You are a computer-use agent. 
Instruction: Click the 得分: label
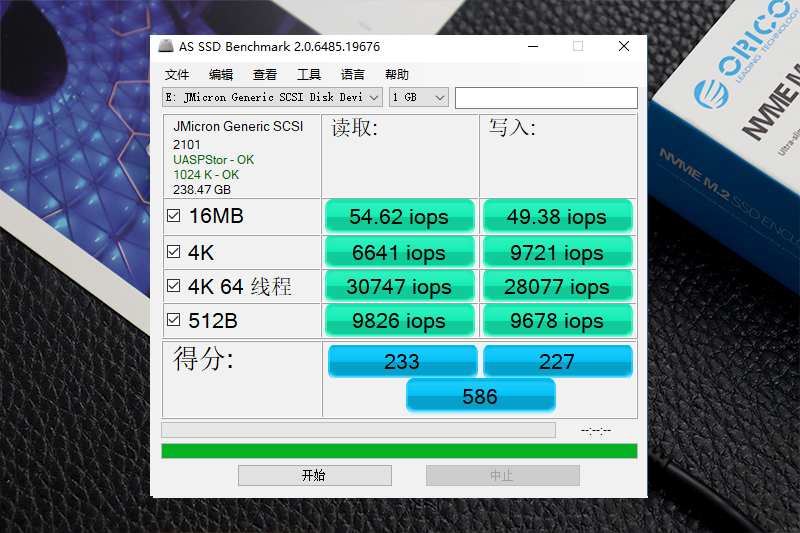pos(203,359)
